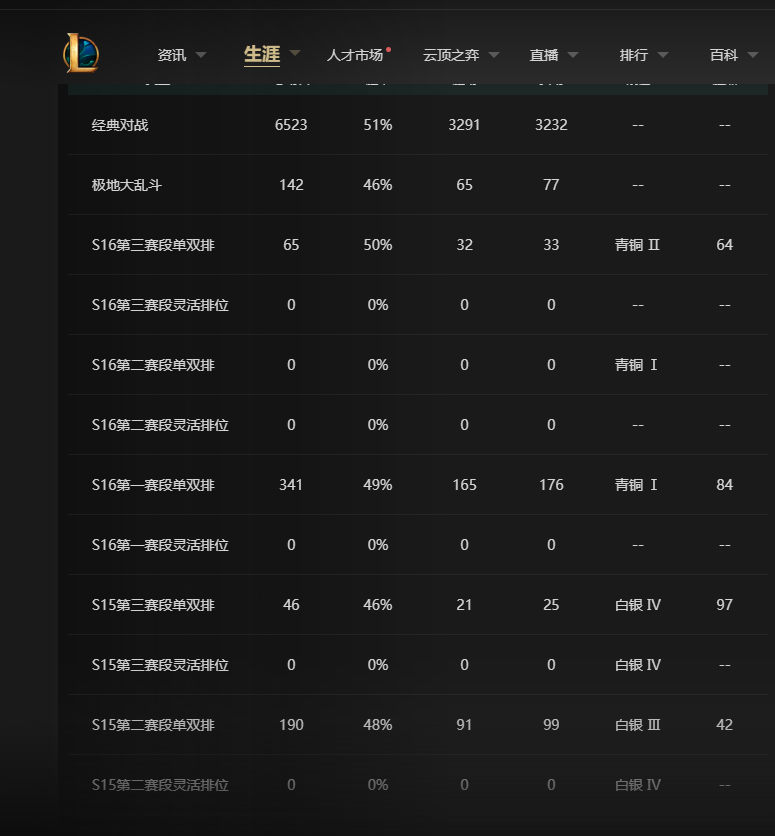The width and height of the screenshot is (775, 836).
Task: Click the 165 wins value
Action: [x=464, y=485]
